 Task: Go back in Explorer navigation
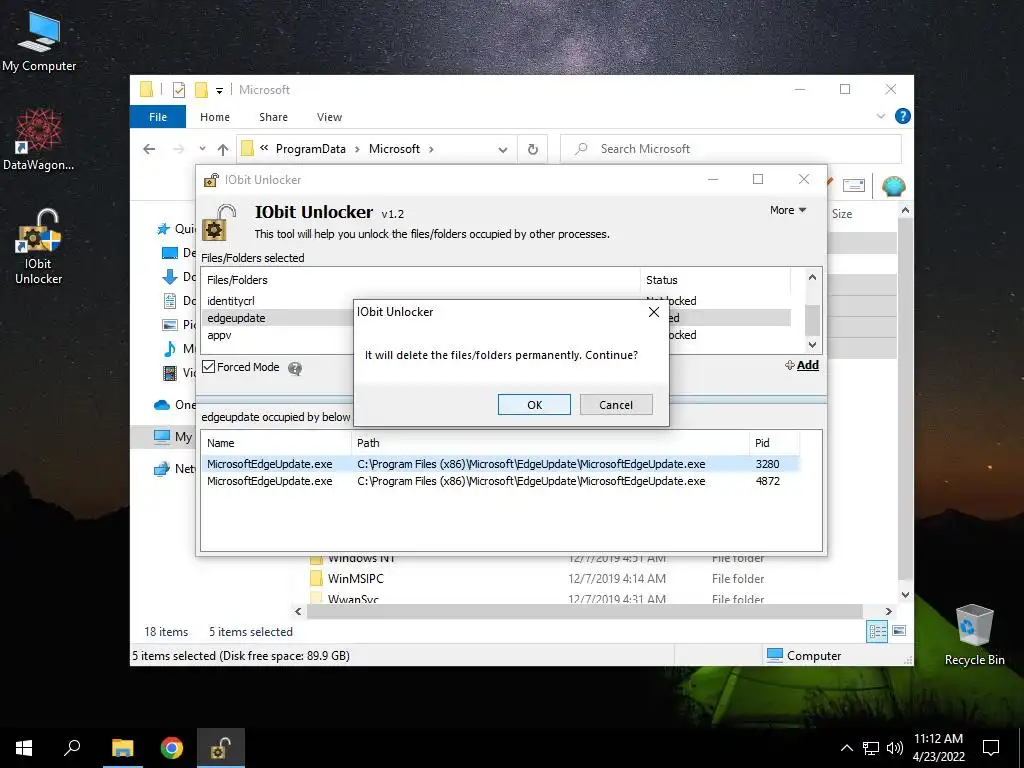coord(149,149)
